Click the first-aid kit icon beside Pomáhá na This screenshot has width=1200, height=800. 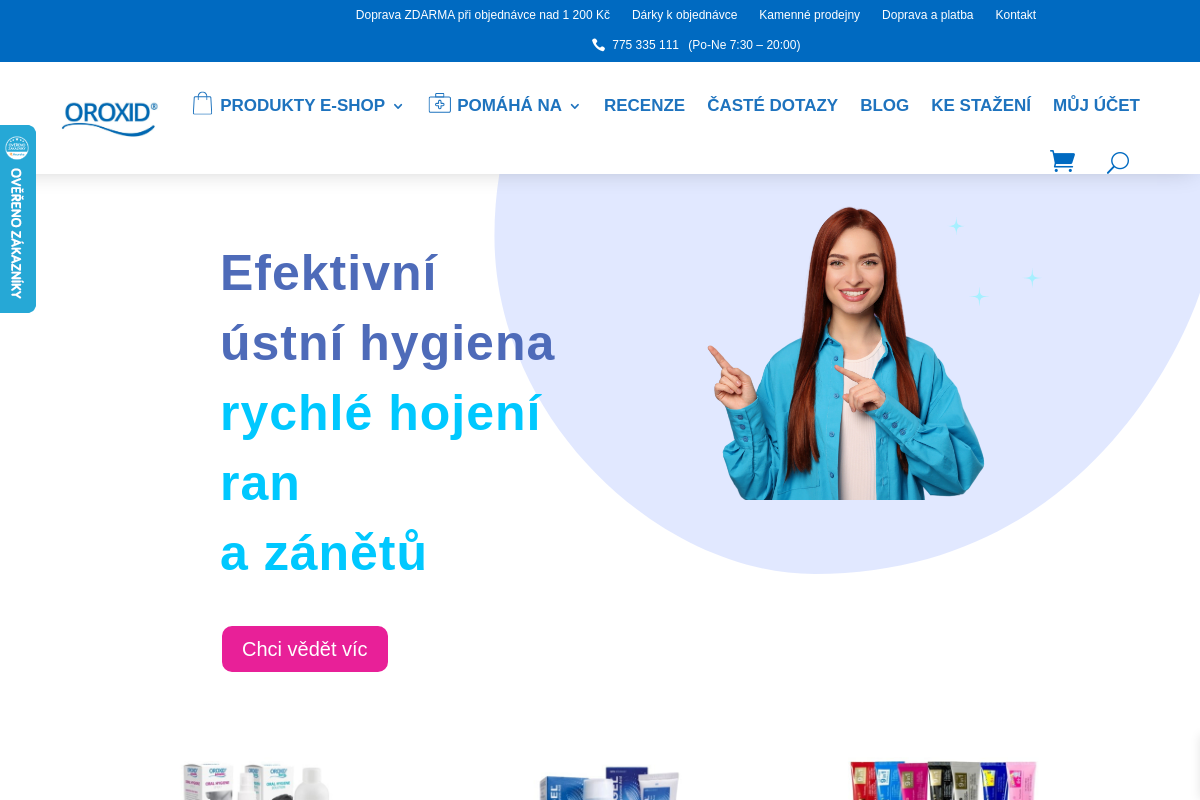[439, 104]
